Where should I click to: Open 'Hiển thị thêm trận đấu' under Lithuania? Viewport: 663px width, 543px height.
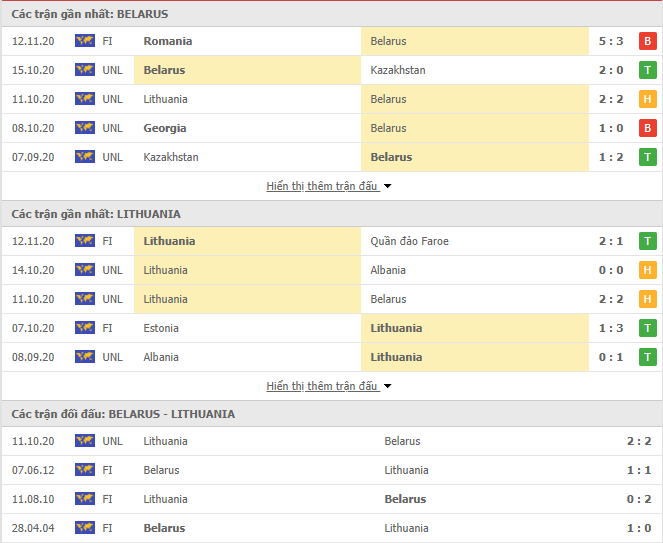tap(322, 386)
